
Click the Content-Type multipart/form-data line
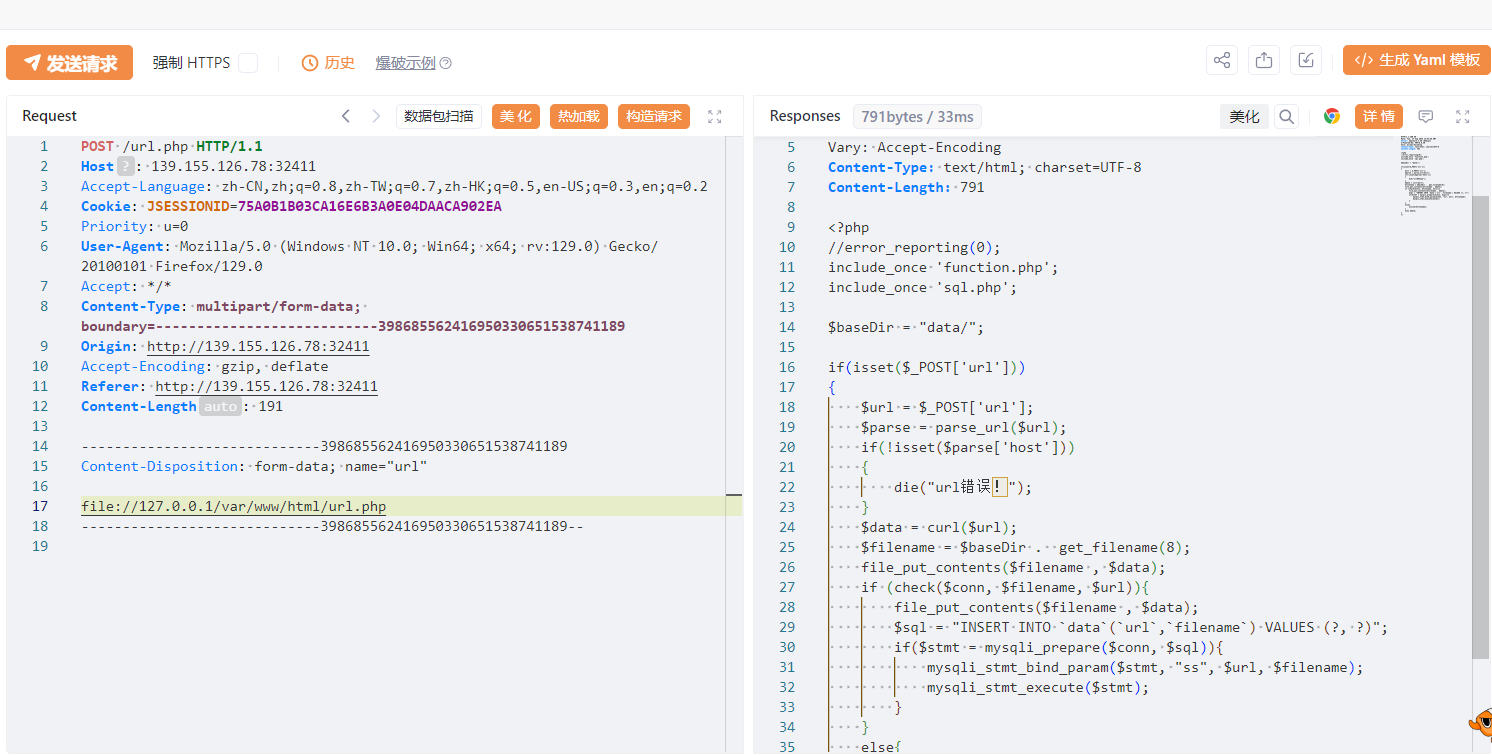[353, 316]
